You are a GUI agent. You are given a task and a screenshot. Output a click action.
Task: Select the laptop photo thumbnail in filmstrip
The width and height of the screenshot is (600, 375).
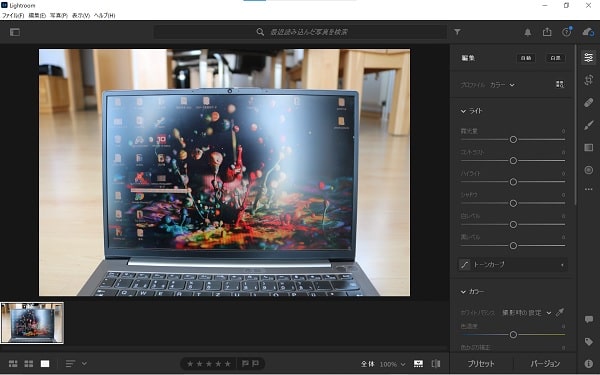(32, 323)
